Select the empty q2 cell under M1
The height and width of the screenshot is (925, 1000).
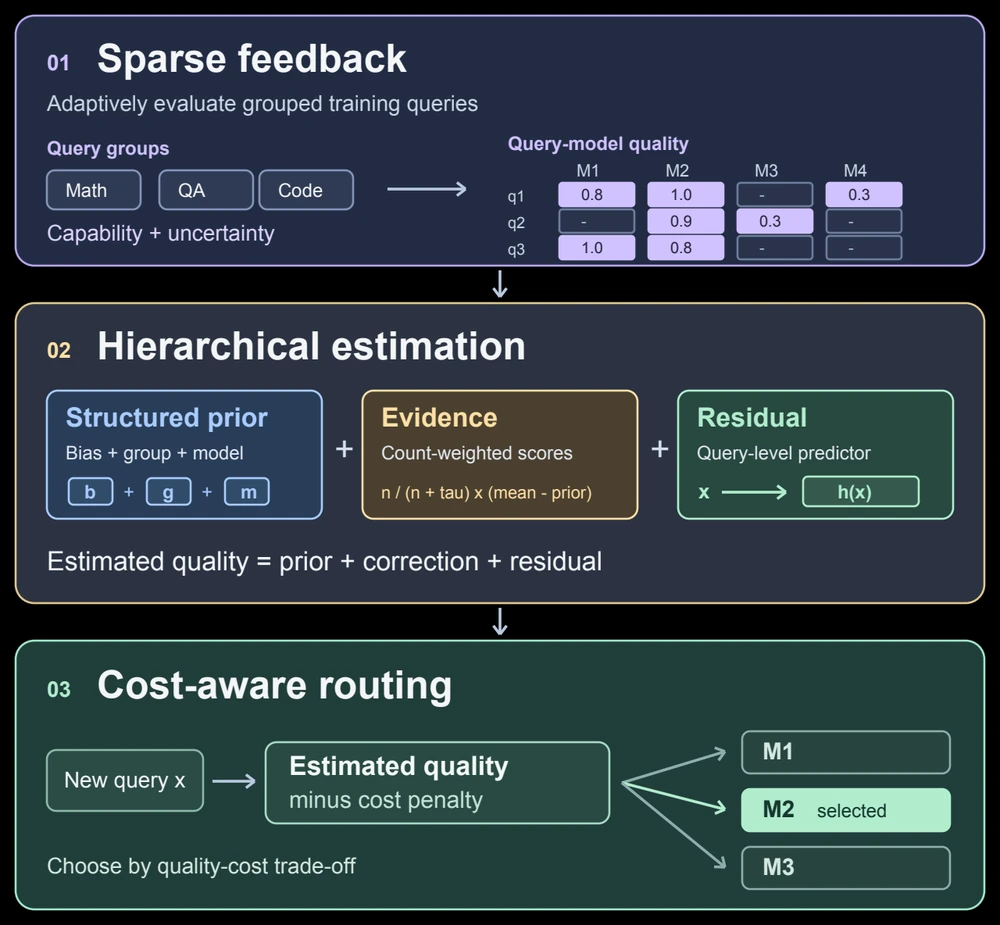point(597,221)
